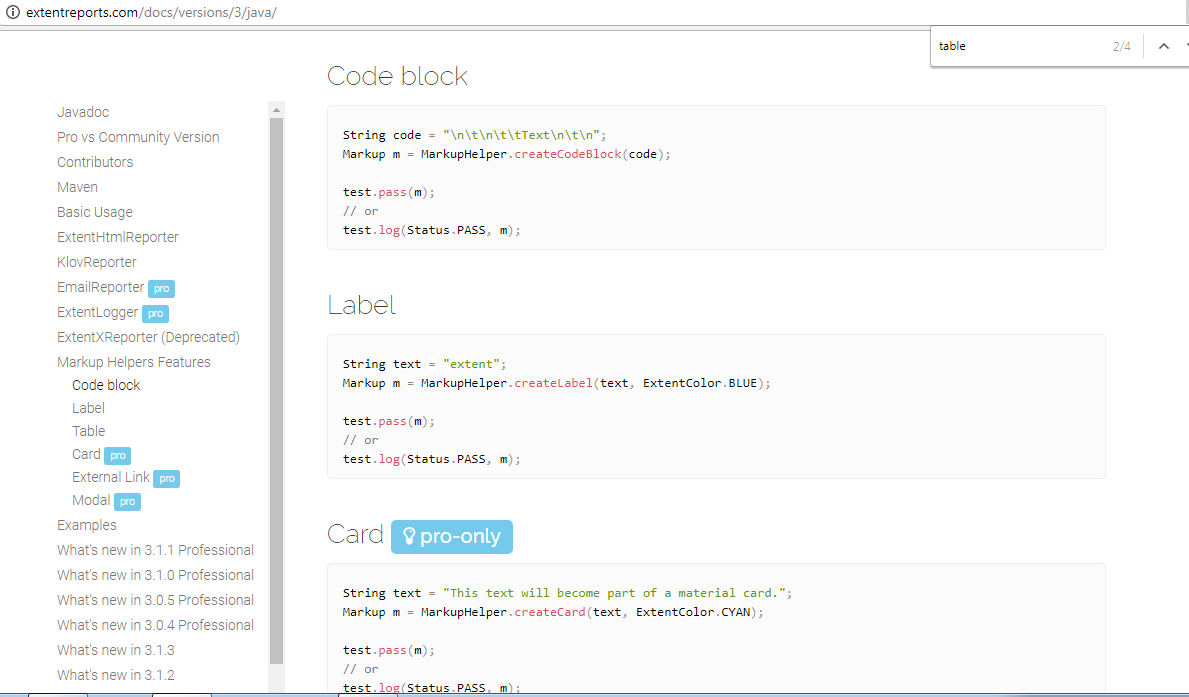
Task: Click the sidebar scrollbar thumb
Action: pyautogui.click(x=277, y=391)
